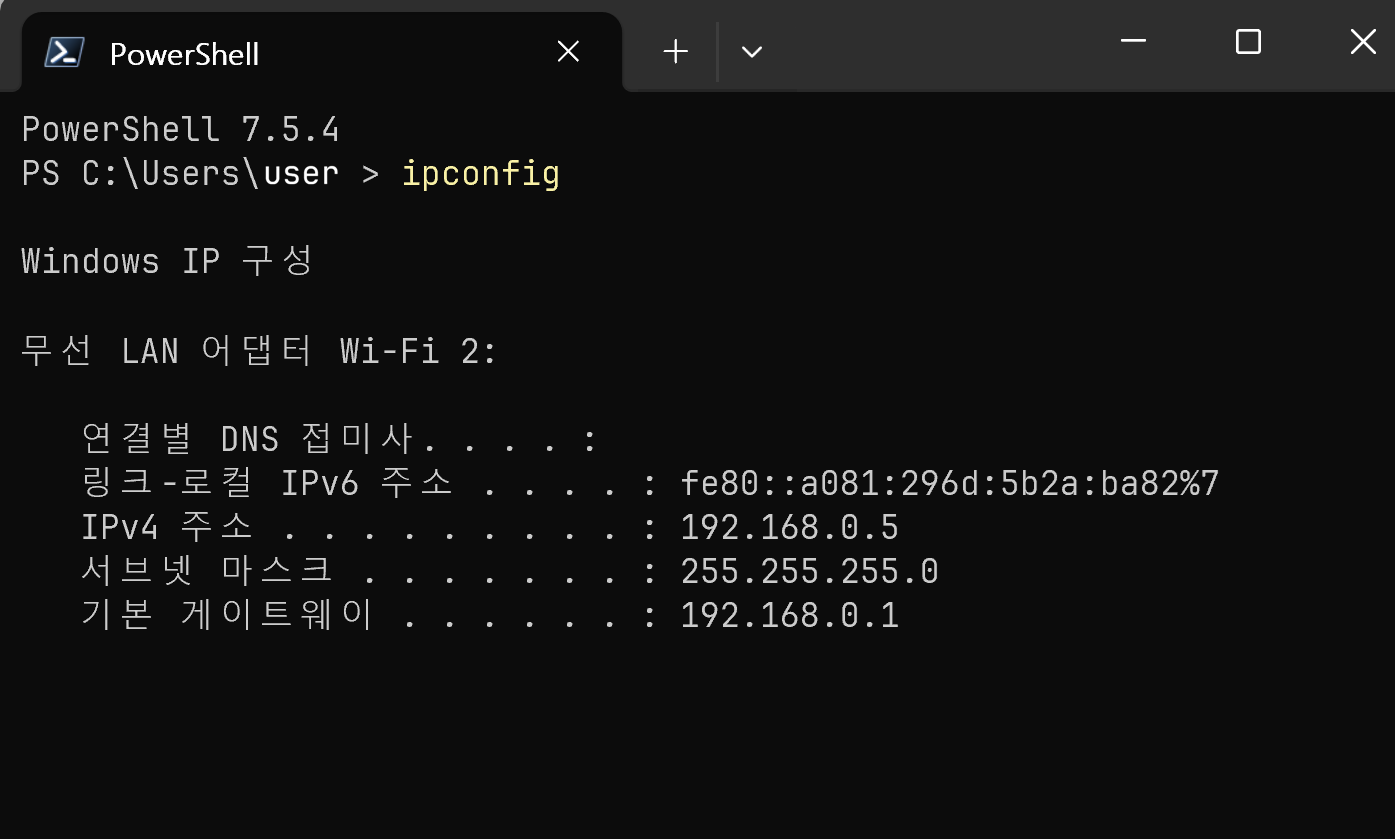Screen dimensions: 1395x839
Task: Click the IPv4 address 192.168.0.5
Action: [x=789, y=527]
